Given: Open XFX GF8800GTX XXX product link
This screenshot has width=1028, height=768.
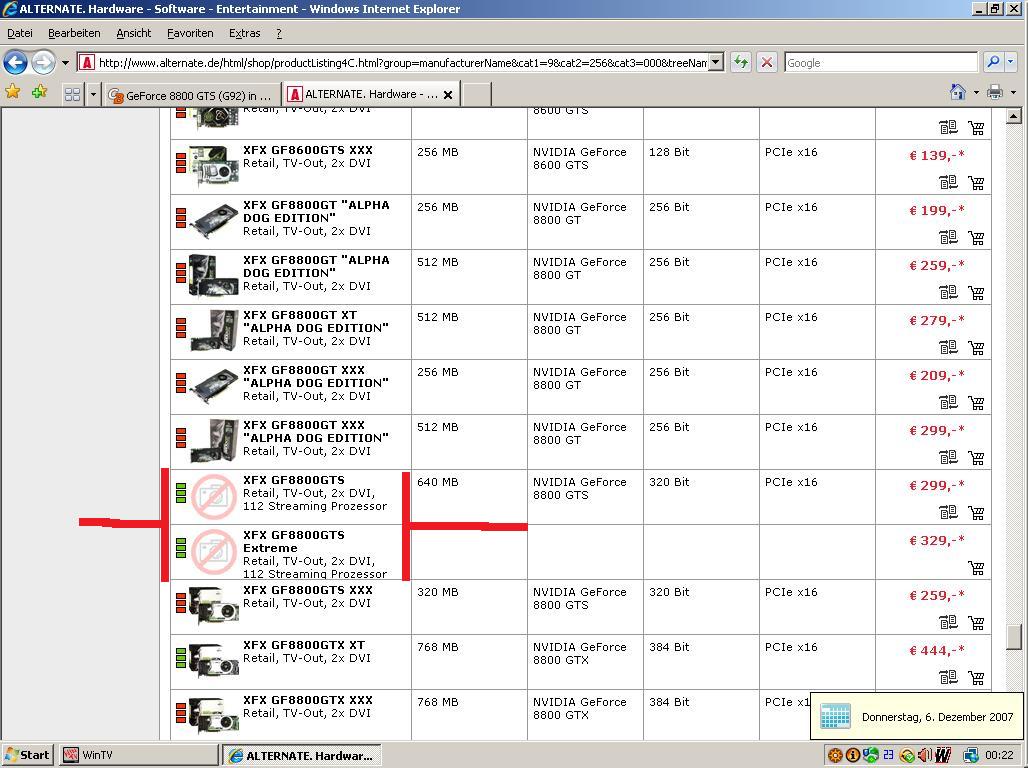Looking at the screenshot, I should 307,700.
